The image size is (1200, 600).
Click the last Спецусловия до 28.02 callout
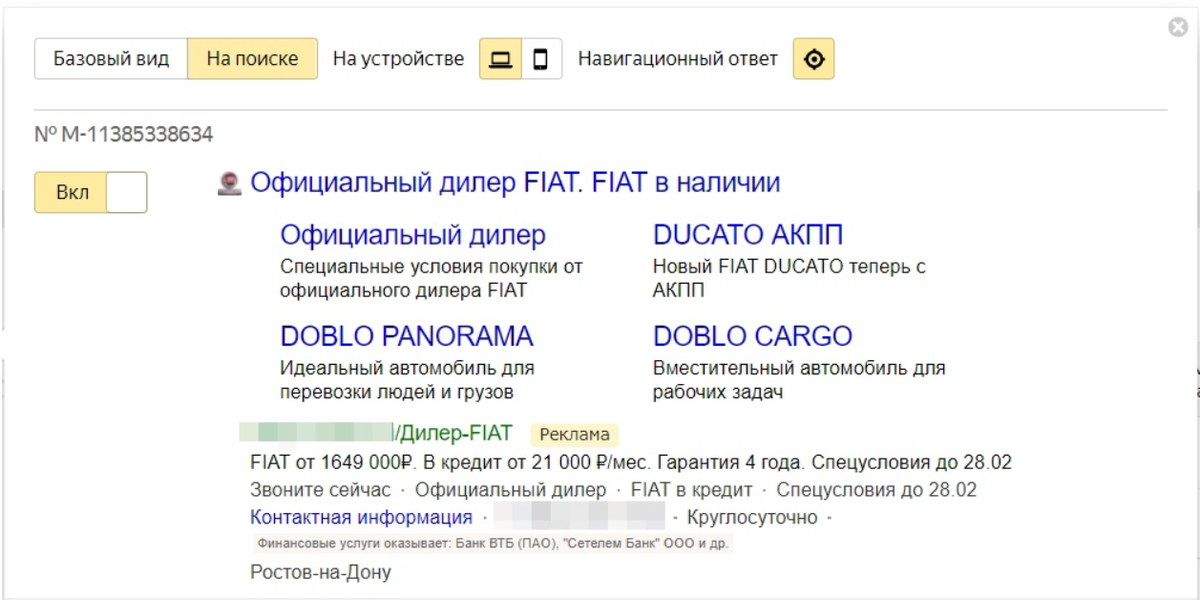[877, 490]
